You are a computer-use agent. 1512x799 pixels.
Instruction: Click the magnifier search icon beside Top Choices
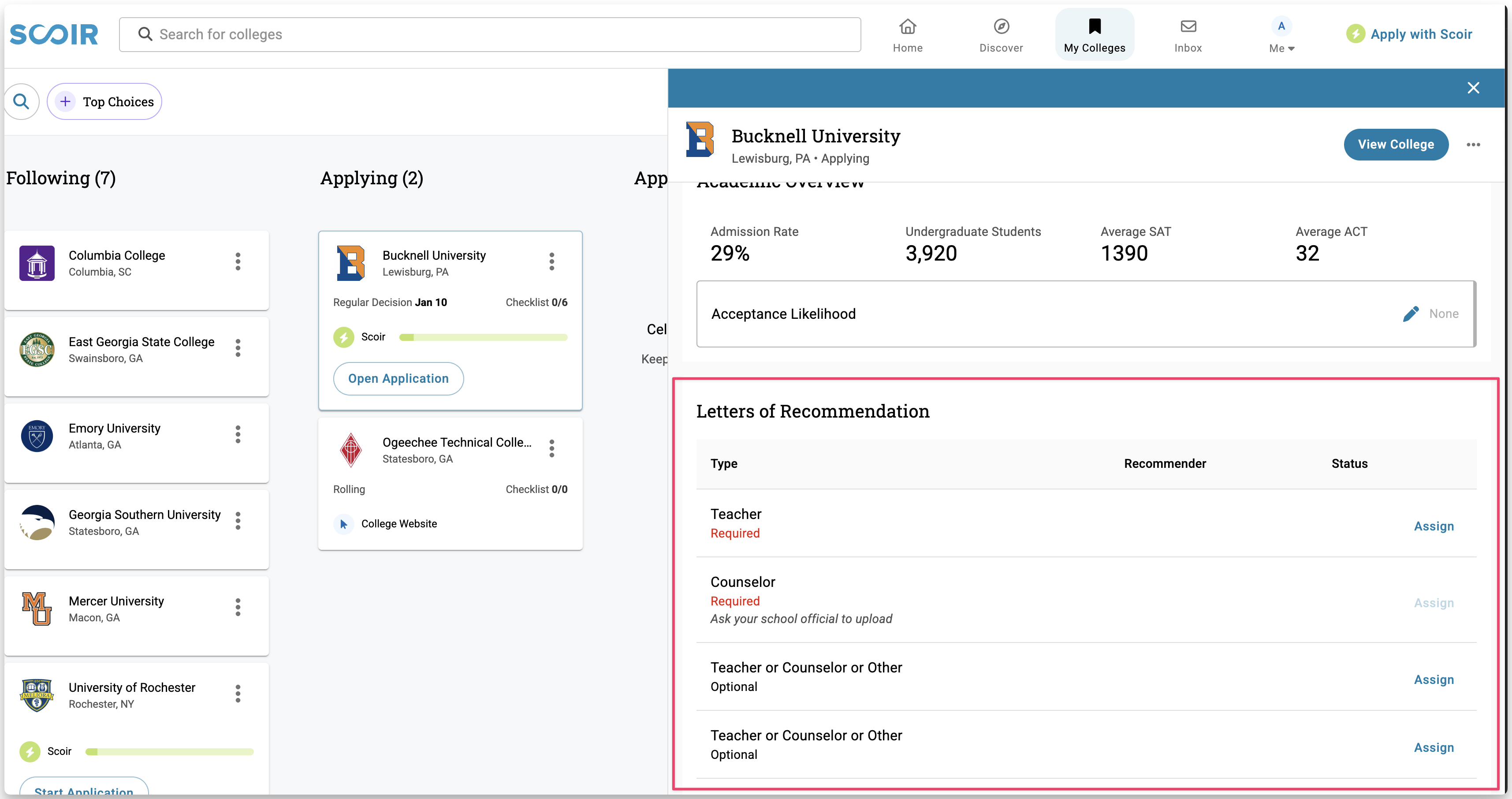click(x=22, y=101)
